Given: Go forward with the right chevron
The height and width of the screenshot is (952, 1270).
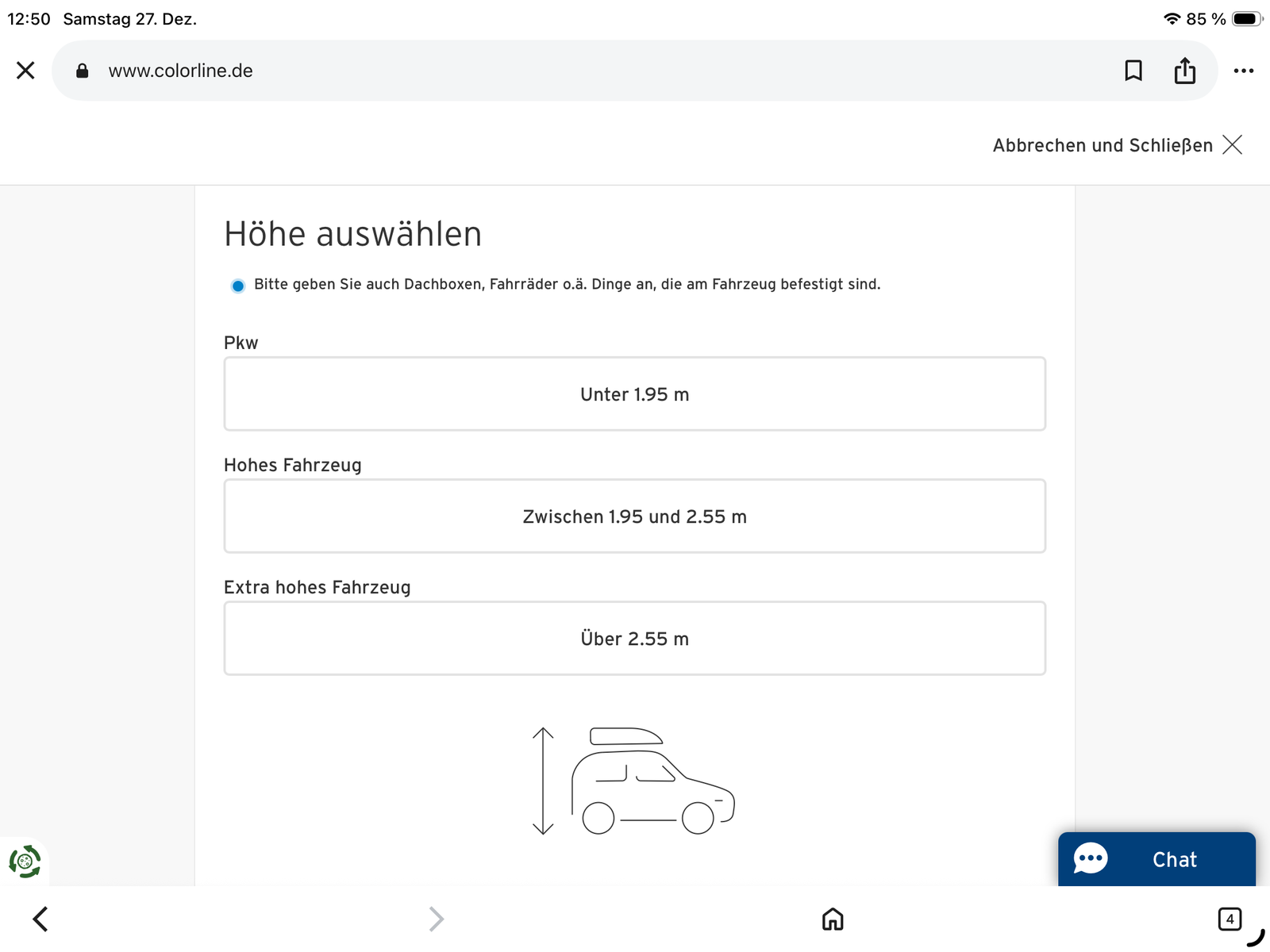Looking at the screenshot, I should pos(436,919).
